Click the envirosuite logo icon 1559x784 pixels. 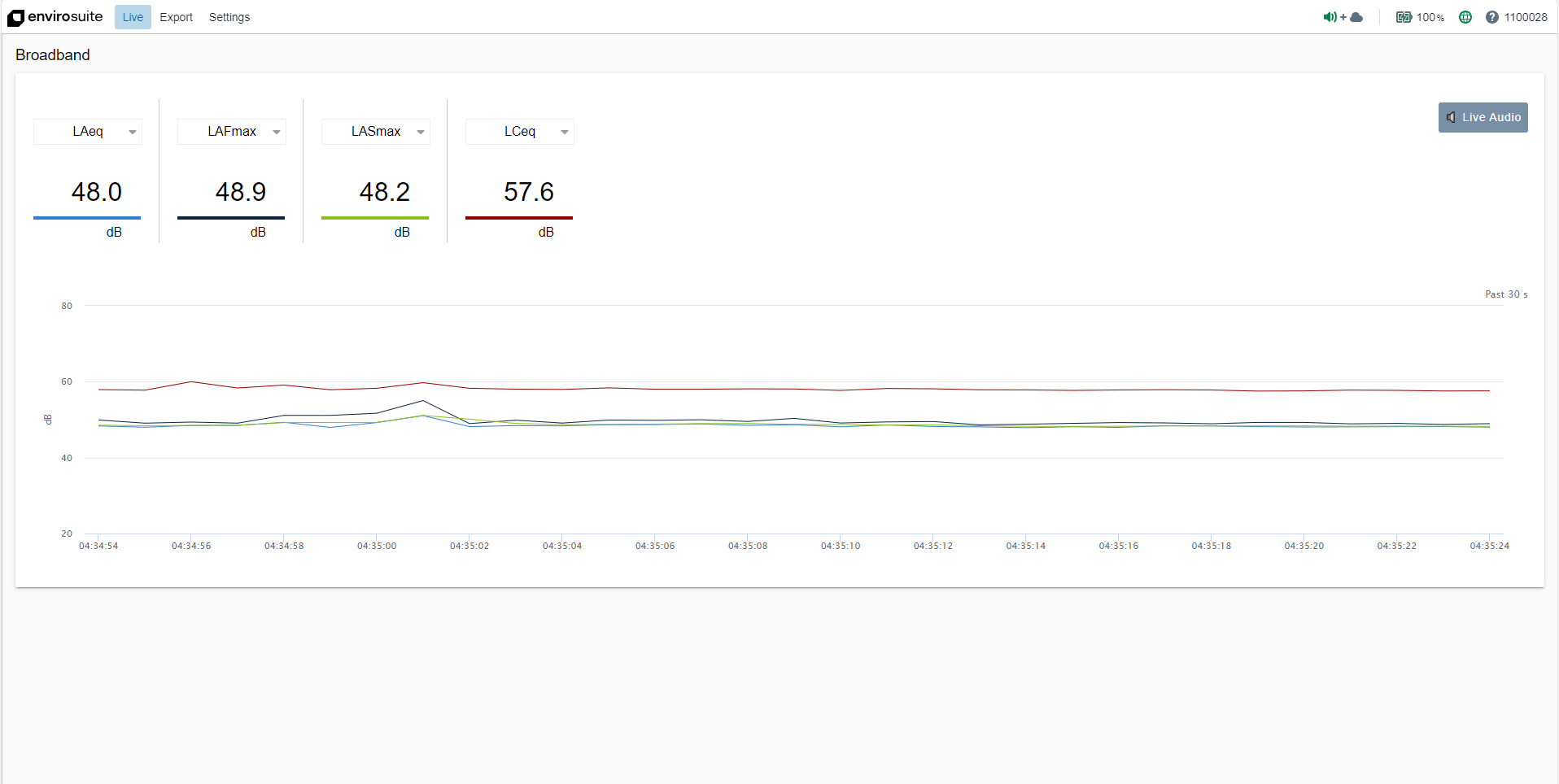[x=15, y=17]
